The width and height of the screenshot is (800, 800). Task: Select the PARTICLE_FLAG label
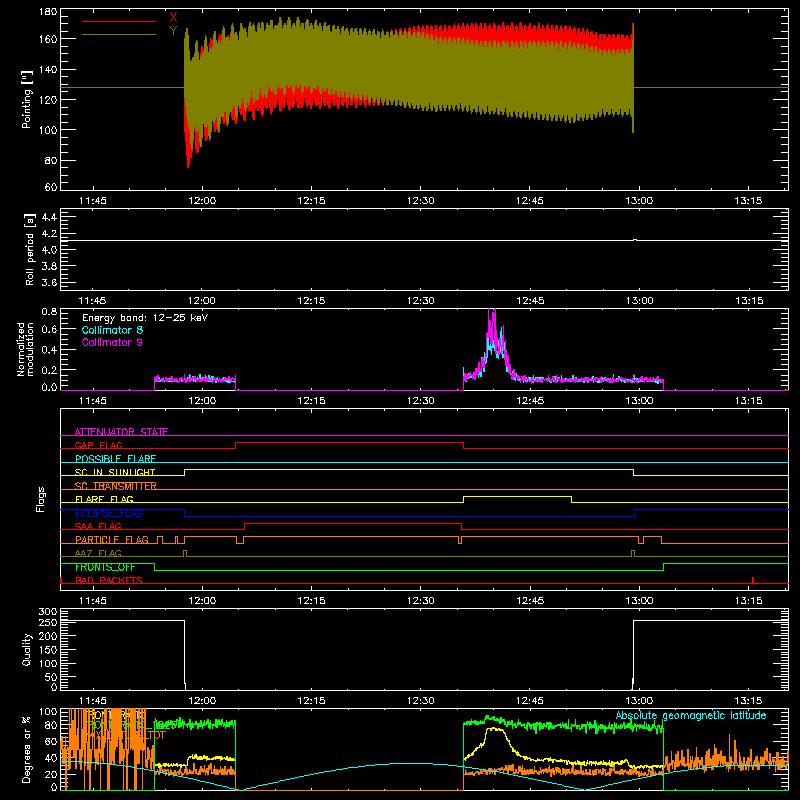[x=112, y=539]
